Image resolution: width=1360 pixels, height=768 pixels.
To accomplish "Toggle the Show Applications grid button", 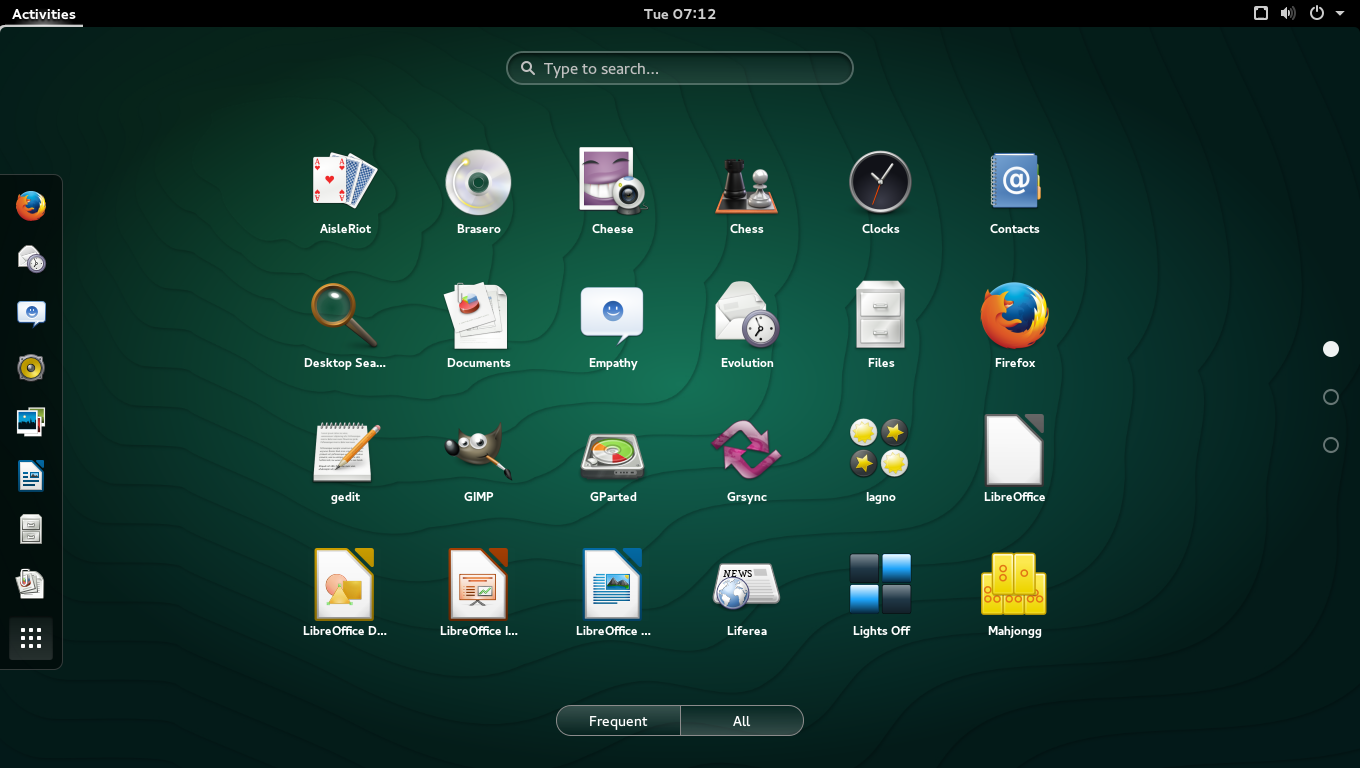I will click(31, 638).
